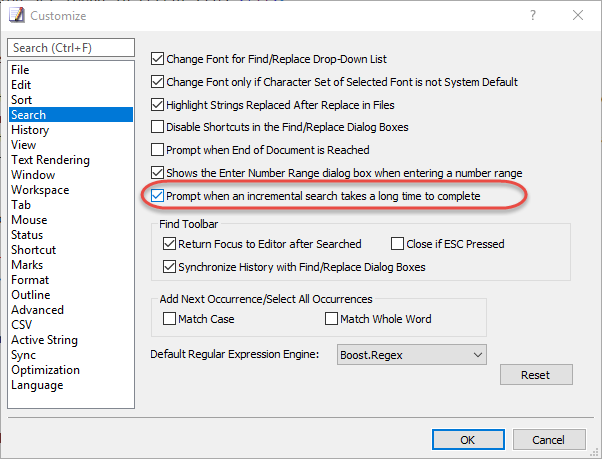The image size is (602, 459).
Task: Click the Customize dialog app icon
Action: (x=17, y=15)
